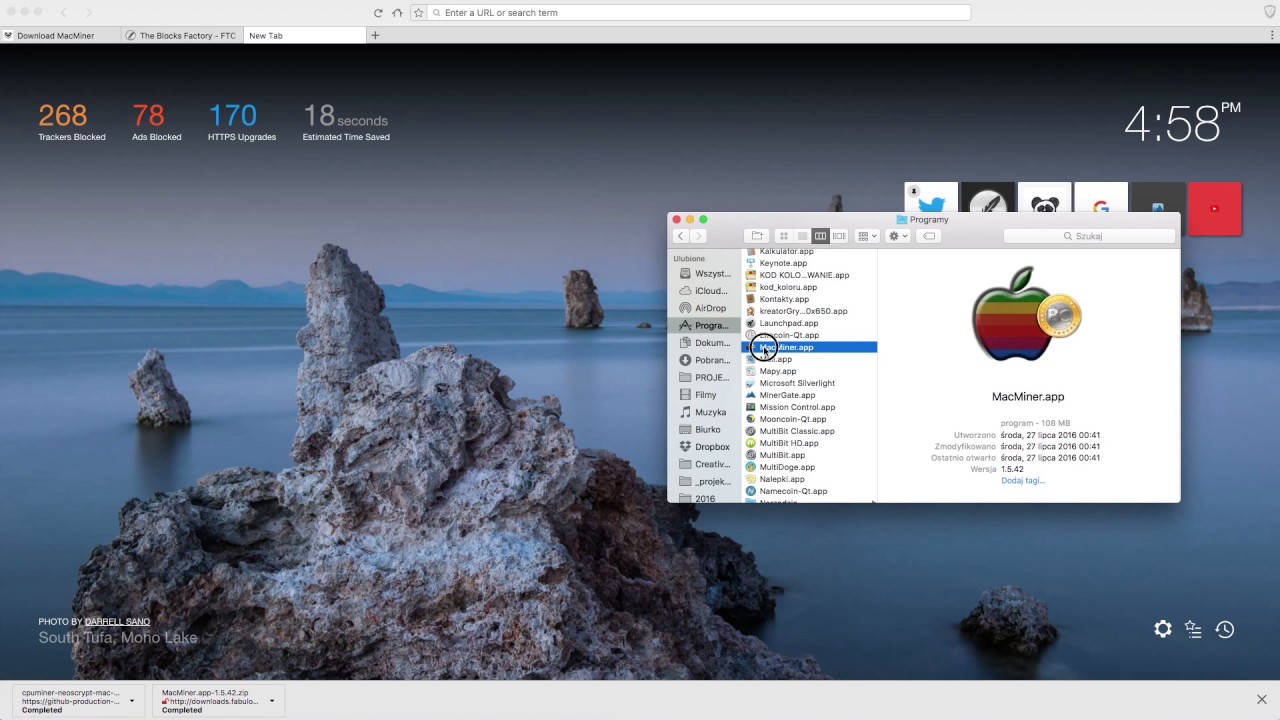Select Kontakty.app in the file list

[809, 299]
